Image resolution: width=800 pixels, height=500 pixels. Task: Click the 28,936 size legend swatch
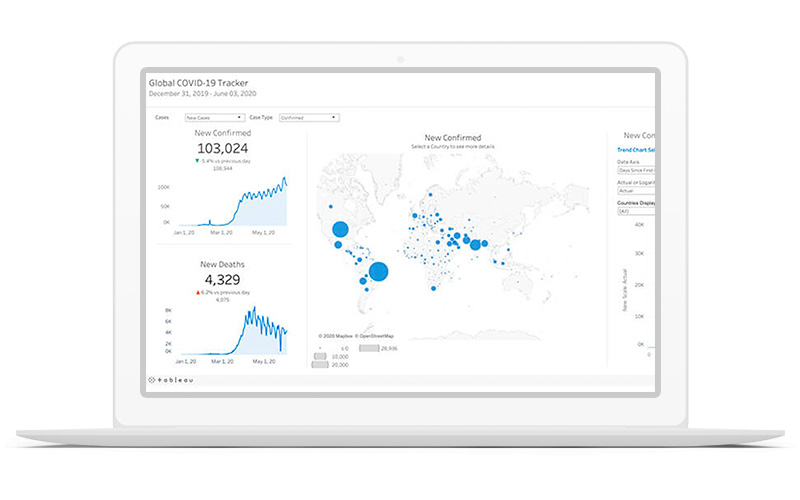[369, 348]
